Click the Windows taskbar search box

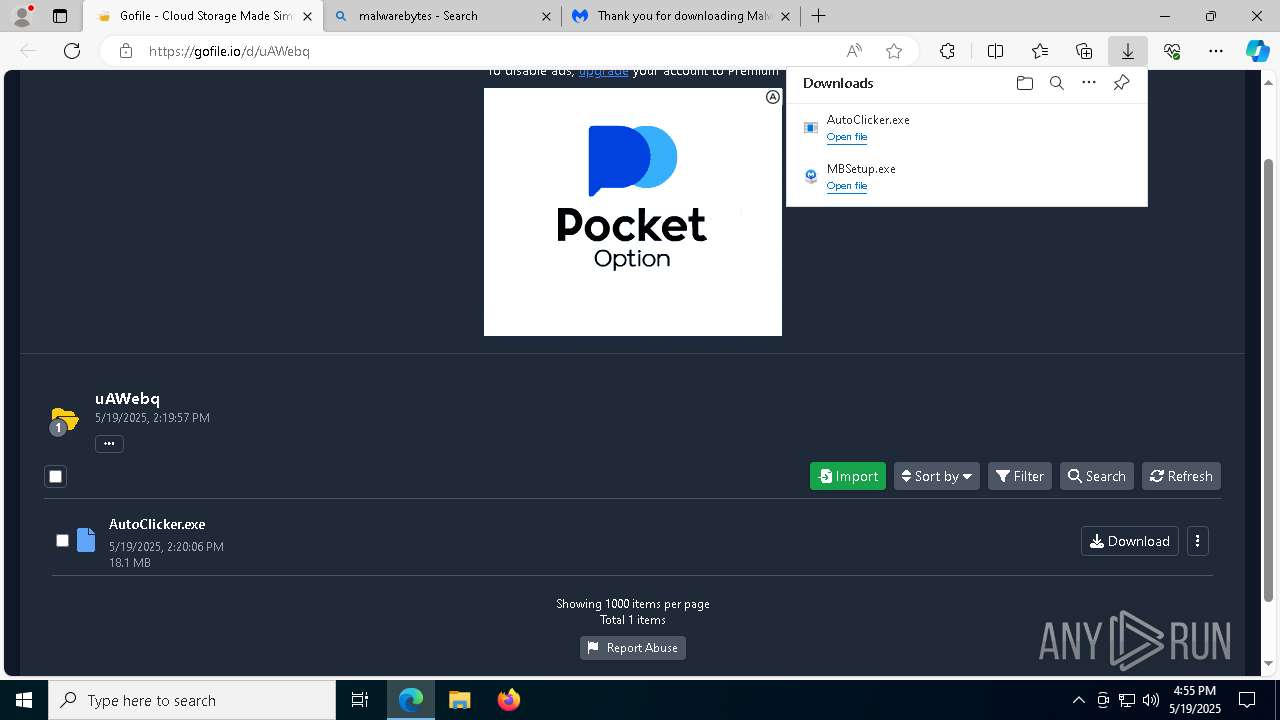coord(192,700)
